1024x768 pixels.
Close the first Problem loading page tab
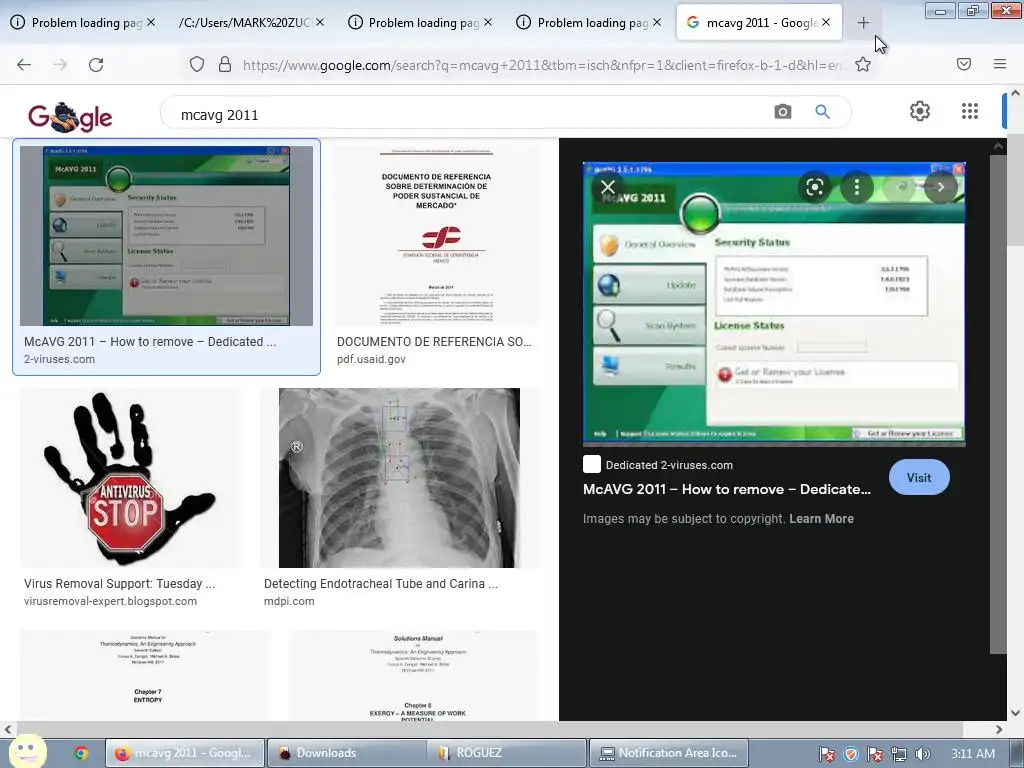(x=151, y=22)
